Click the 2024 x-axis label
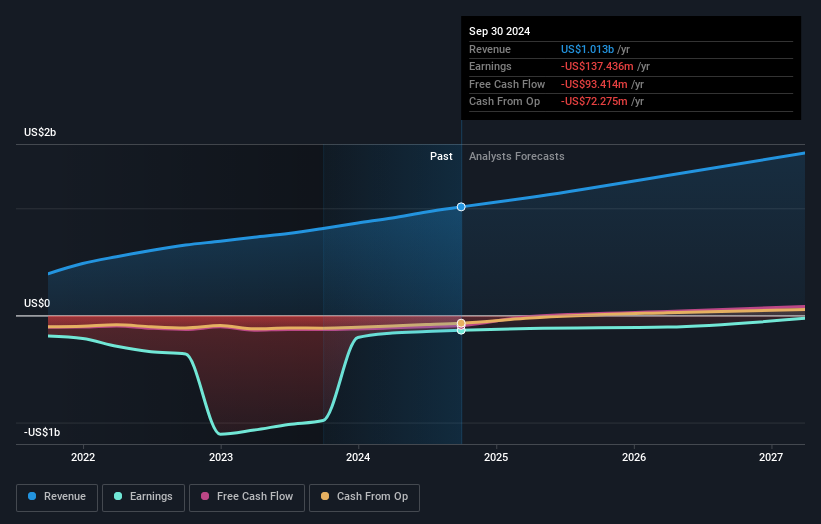The image size is (821, 524). (x=358, y=457)
